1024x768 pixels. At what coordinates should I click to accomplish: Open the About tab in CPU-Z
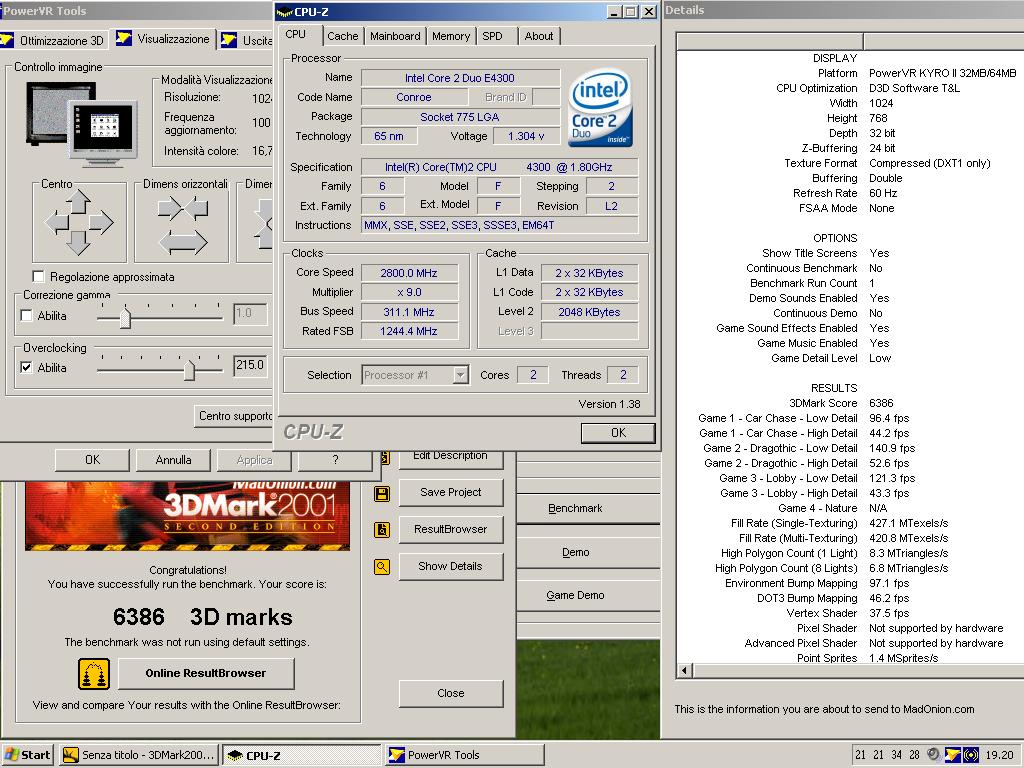(539, 36)
